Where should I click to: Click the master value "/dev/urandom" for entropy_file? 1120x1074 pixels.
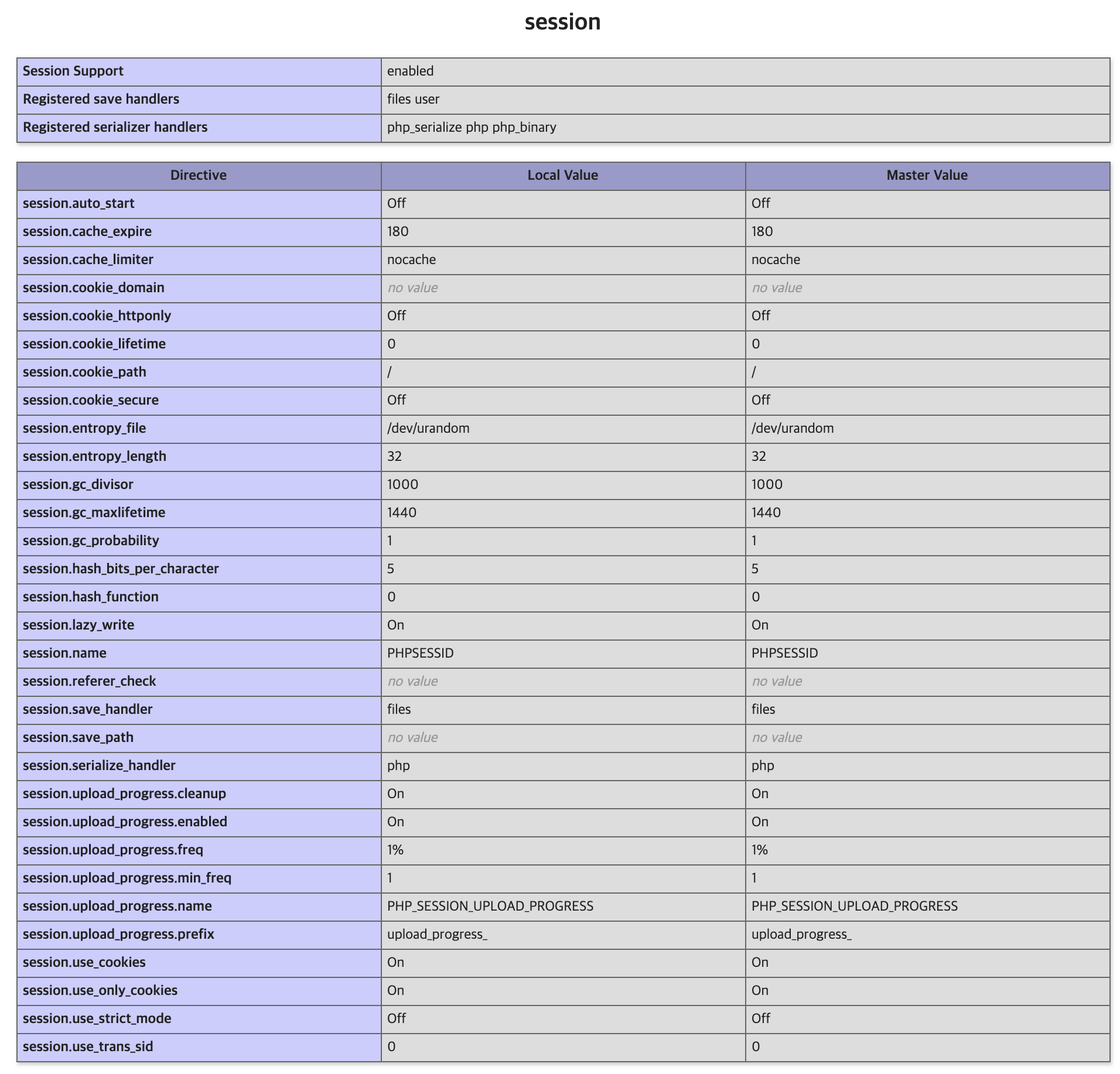[793, 428]
